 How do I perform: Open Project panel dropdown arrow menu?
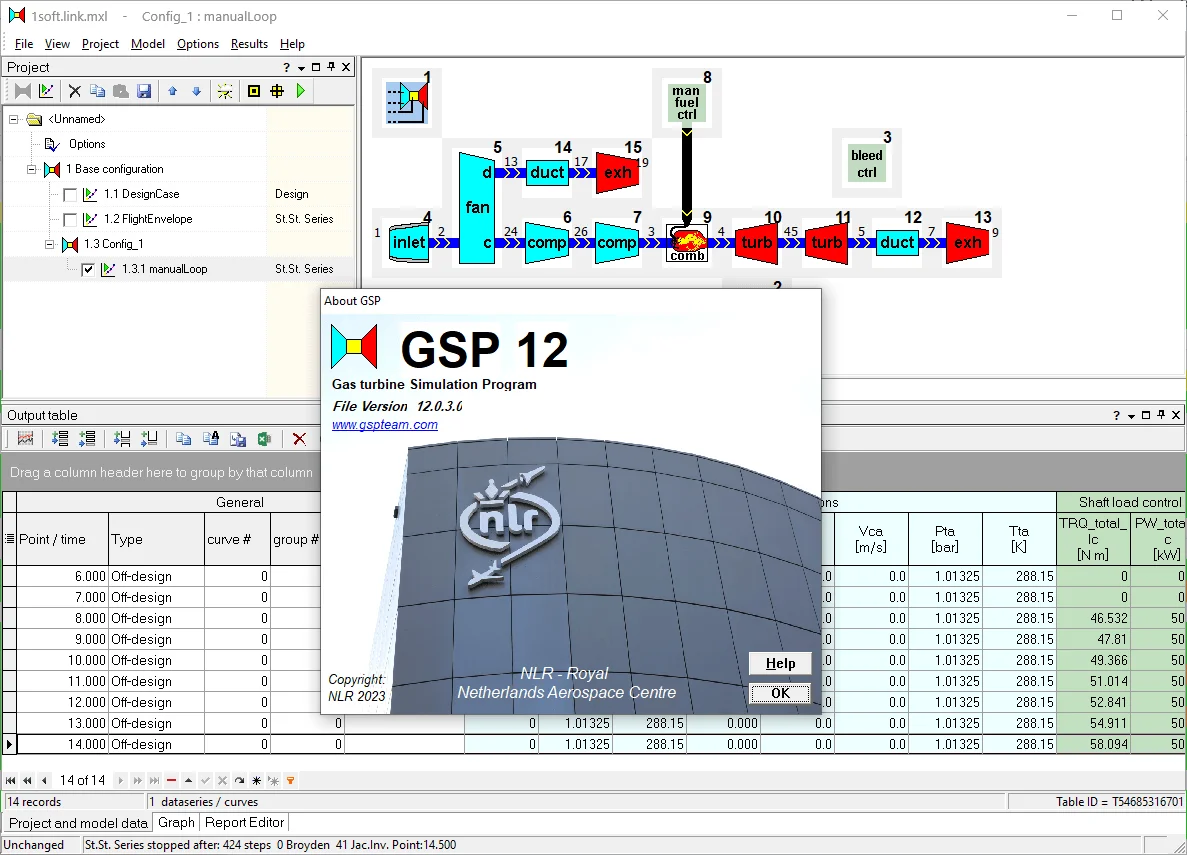pyautogui.click(x=301, y=67)
